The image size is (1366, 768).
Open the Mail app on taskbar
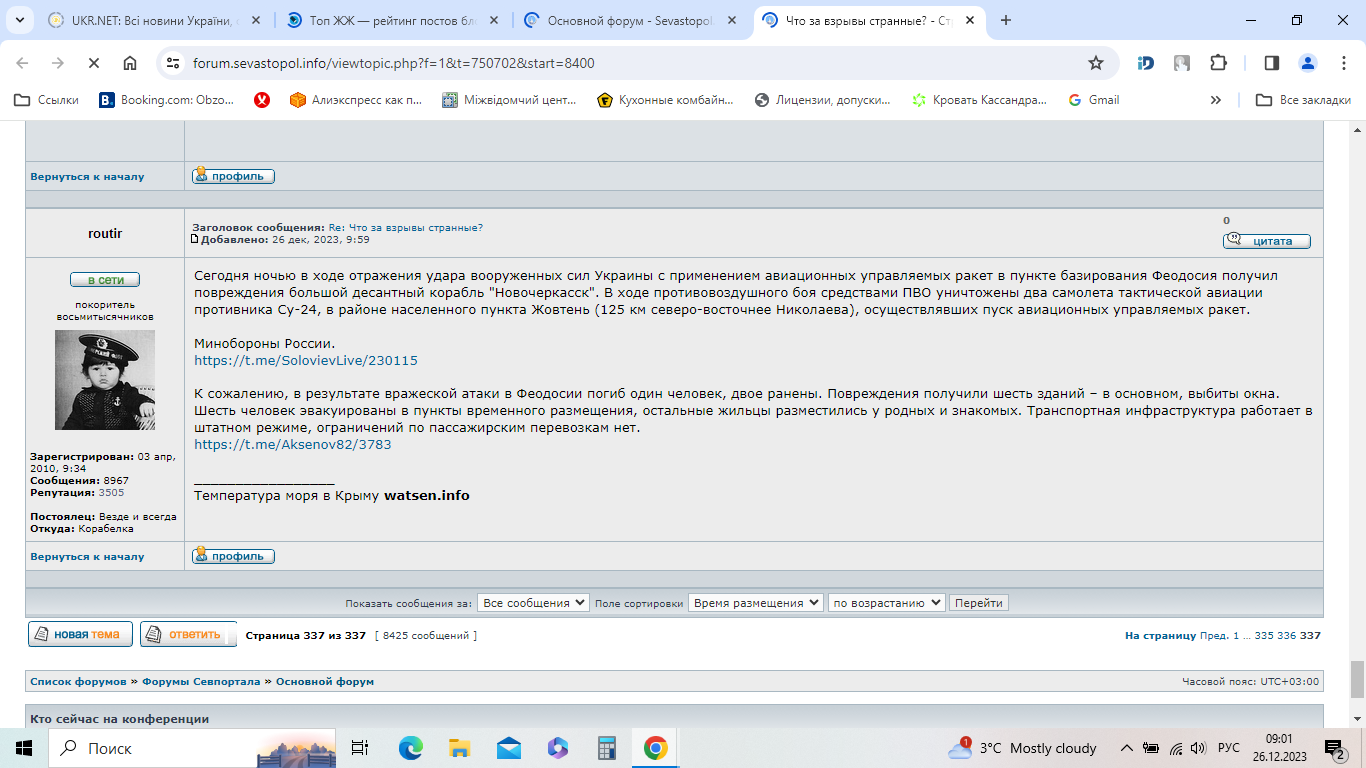pyautogui.click(x=508, y=748)
